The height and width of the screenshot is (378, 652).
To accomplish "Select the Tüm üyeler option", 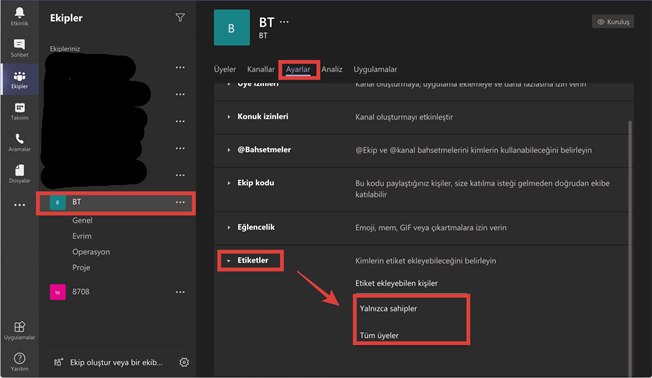I will point(379,335).
